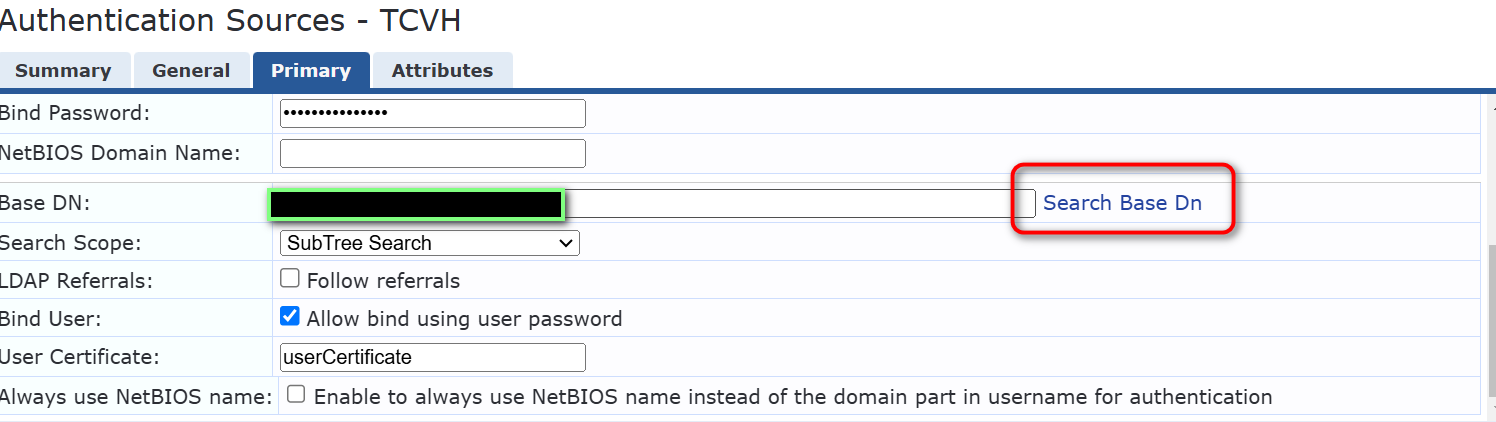The height and width of the screenshot is (422, 1496).
Task: Uncheck Allow bind using user password
Action: click(x=290, y=316)
